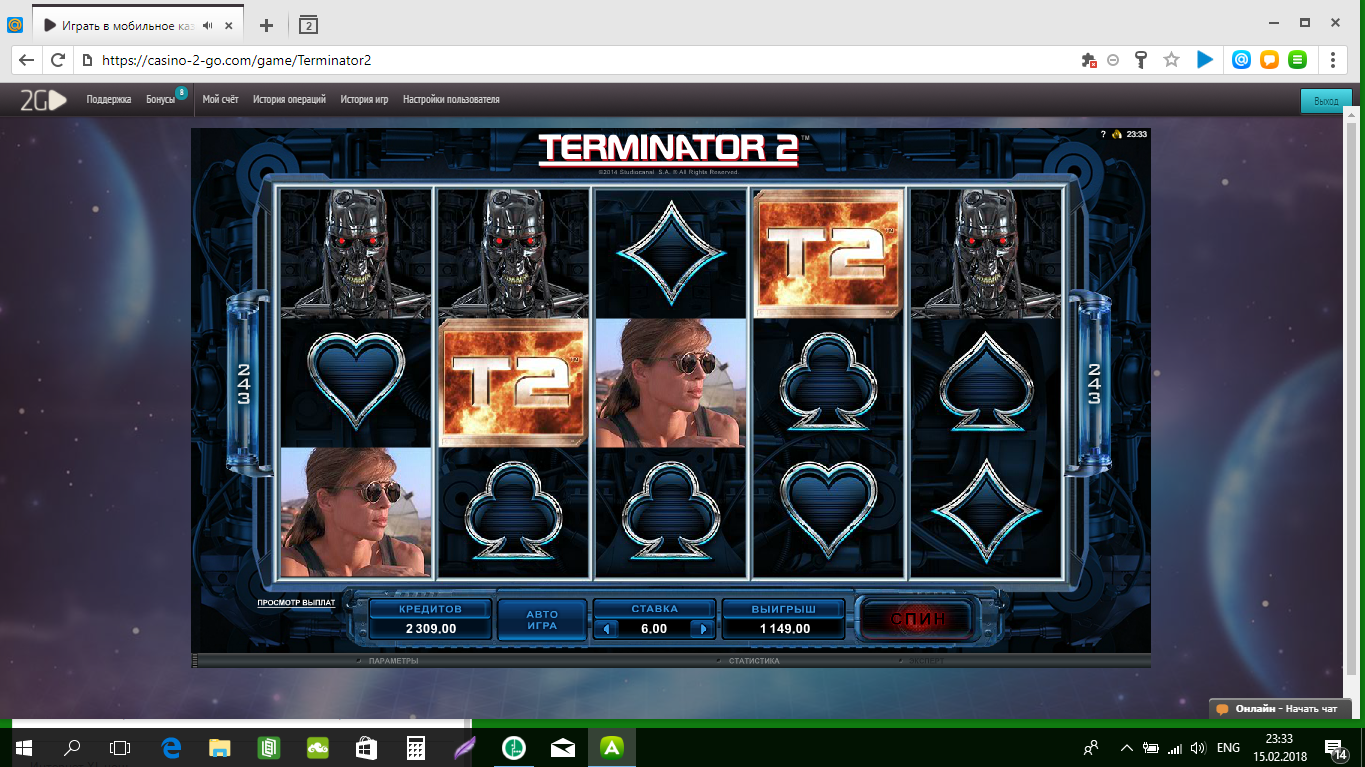1365x767 pixels.
Task: Click the blocked plugin puzzle icon
Action: click(1090, 60)
